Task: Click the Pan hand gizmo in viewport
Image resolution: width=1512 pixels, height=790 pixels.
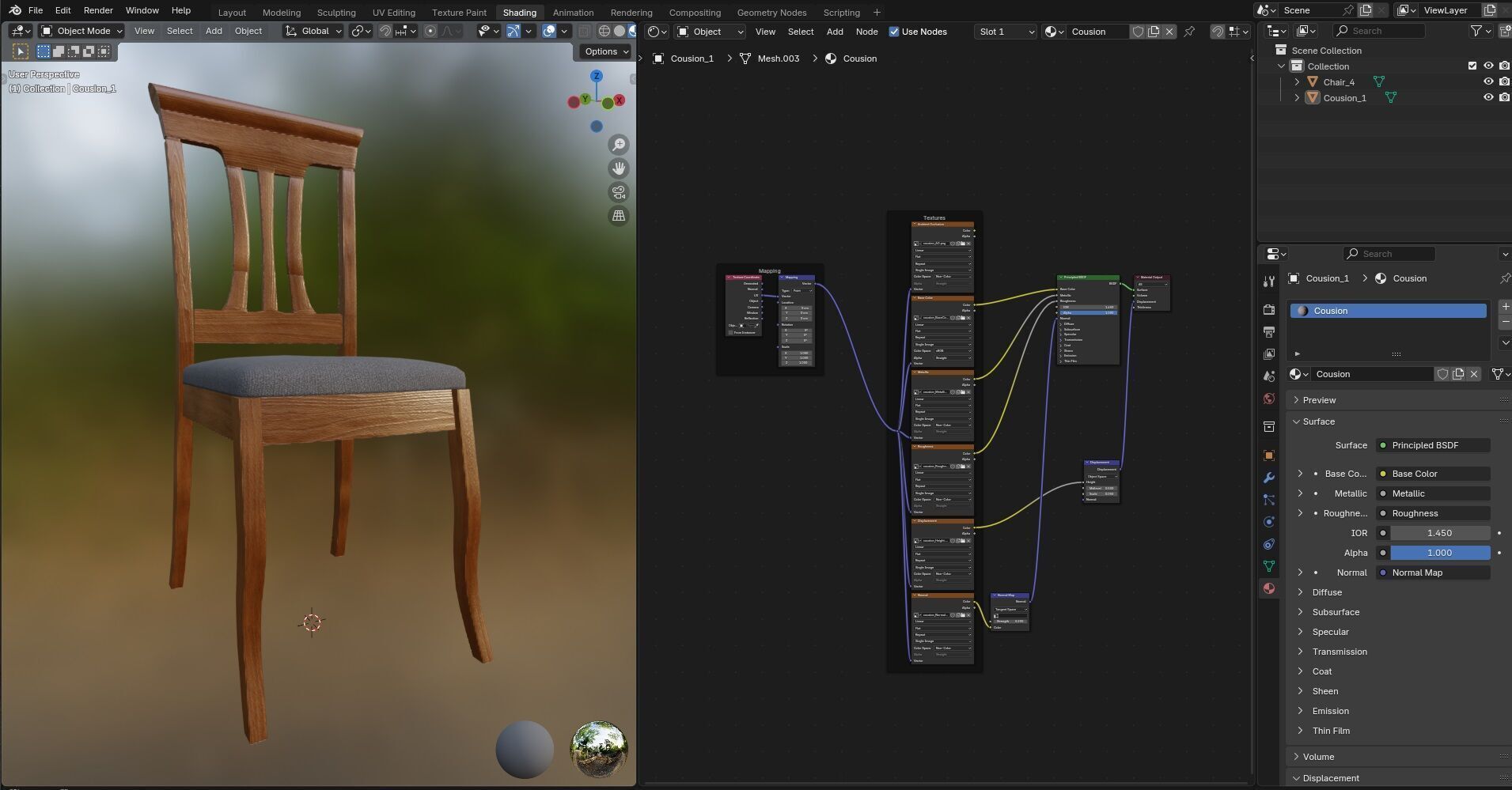Action: pos(619,168)
